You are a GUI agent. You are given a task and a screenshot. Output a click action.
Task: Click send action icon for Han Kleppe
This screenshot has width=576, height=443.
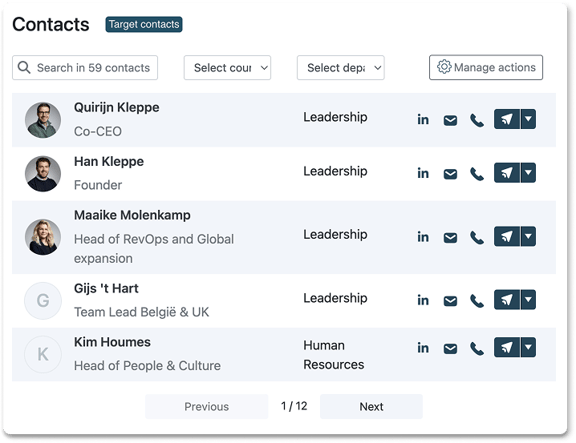coord(507,173)
